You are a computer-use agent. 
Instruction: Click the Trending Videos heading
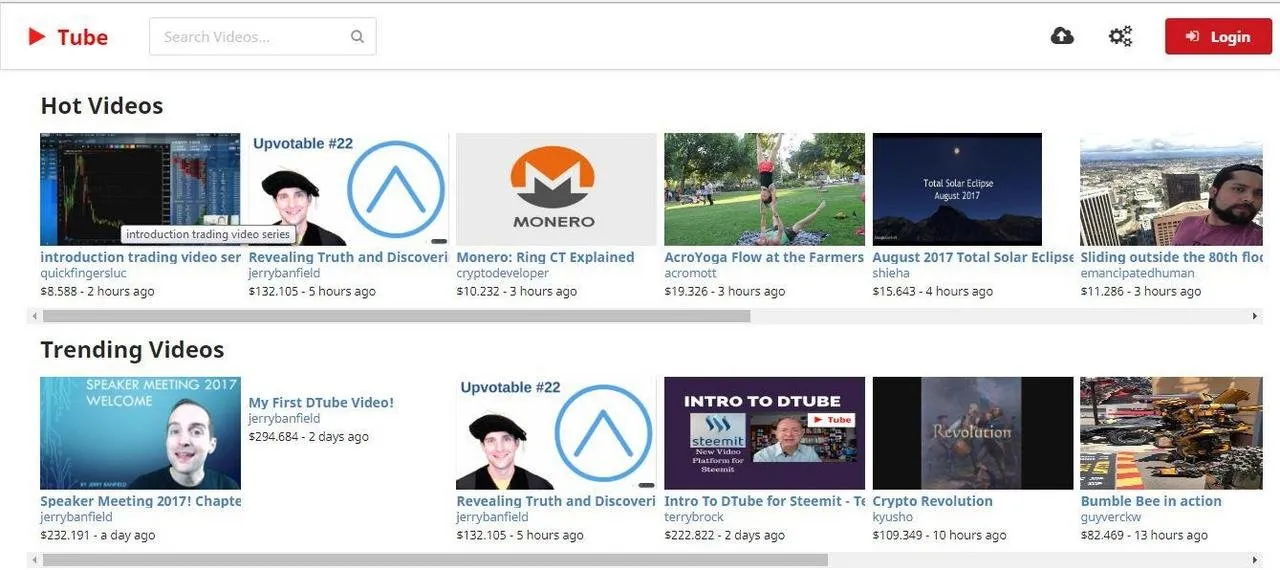click(132, 350)
